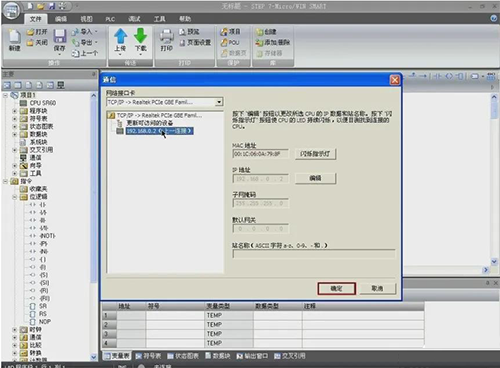Open the network interface card dropdown
This screenshot has width=500, height=368.
tap(219, 102)
